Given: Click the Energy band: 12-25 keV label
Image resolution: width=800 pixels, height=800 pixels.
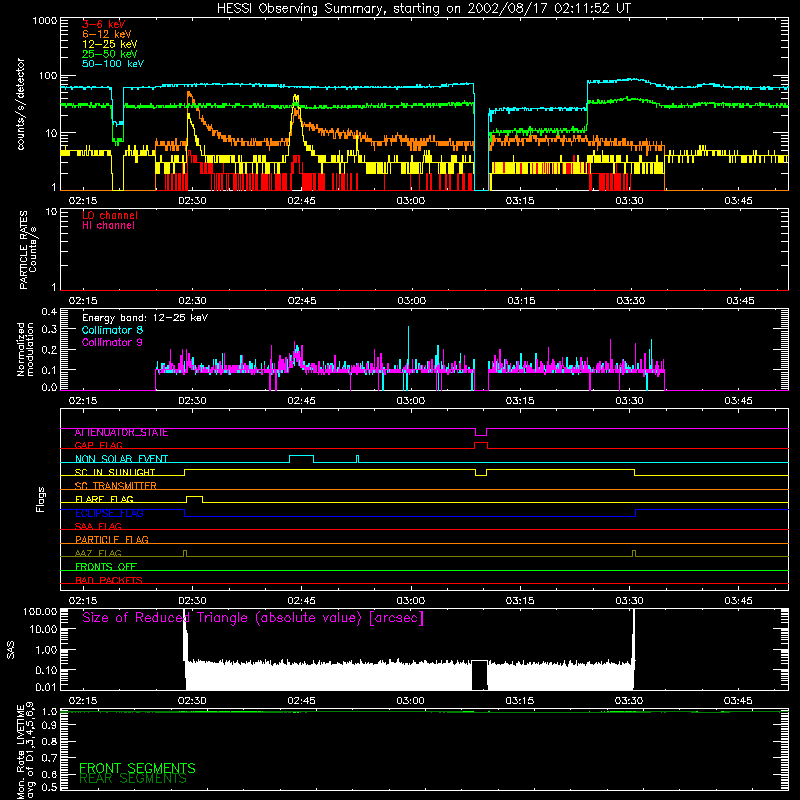Looking at the screenshot, I should pyautogui.click(x=145, y=318).
